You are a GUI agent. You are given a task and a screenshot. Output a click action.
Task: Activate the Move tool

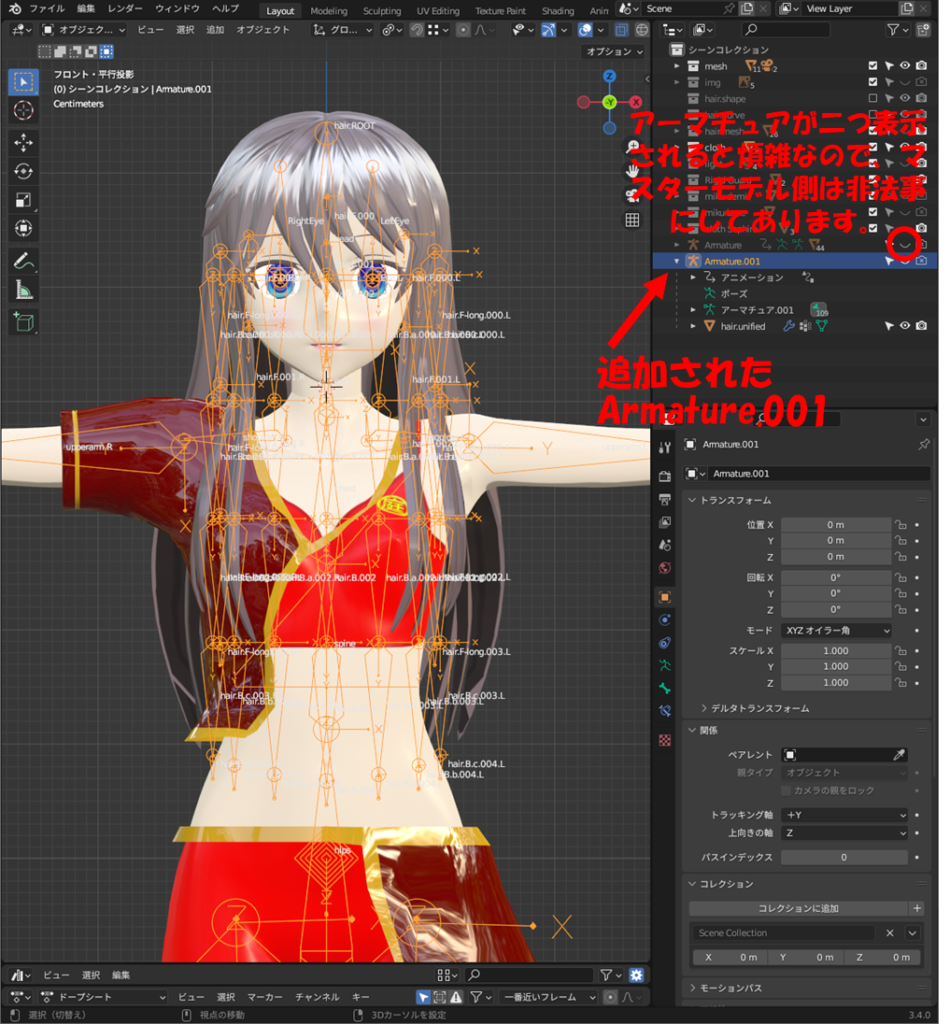click(24, 142)
